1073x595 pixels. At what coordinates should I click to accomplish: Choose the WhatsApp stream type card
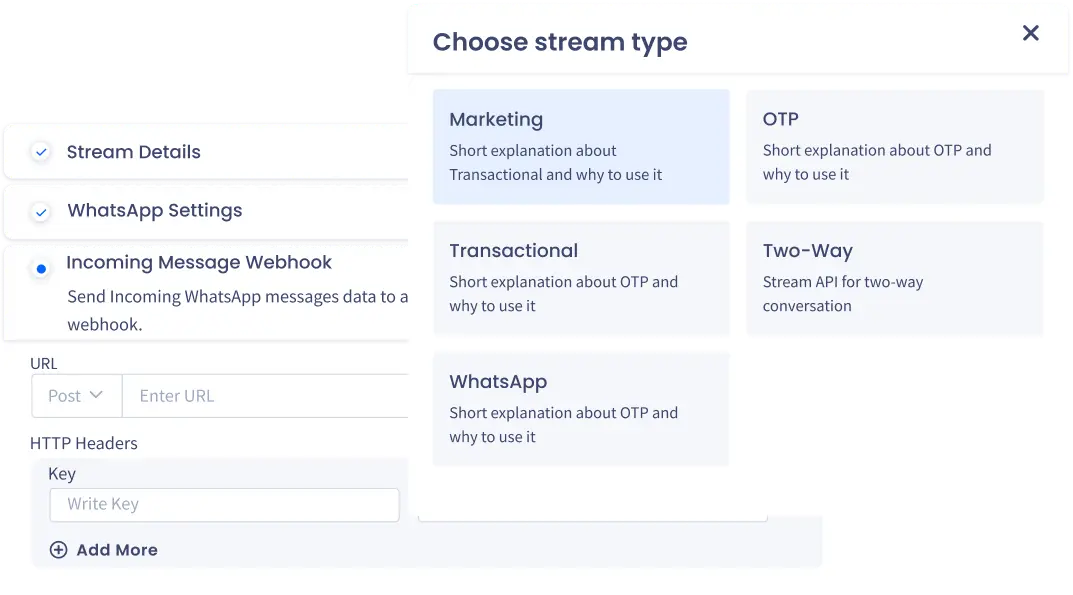tap(581, 409)
